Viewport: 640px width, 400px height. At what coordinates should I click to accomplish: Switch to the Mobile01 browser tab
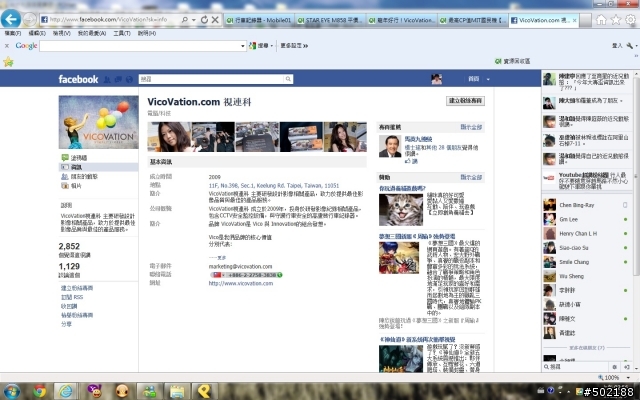[259, 20]
